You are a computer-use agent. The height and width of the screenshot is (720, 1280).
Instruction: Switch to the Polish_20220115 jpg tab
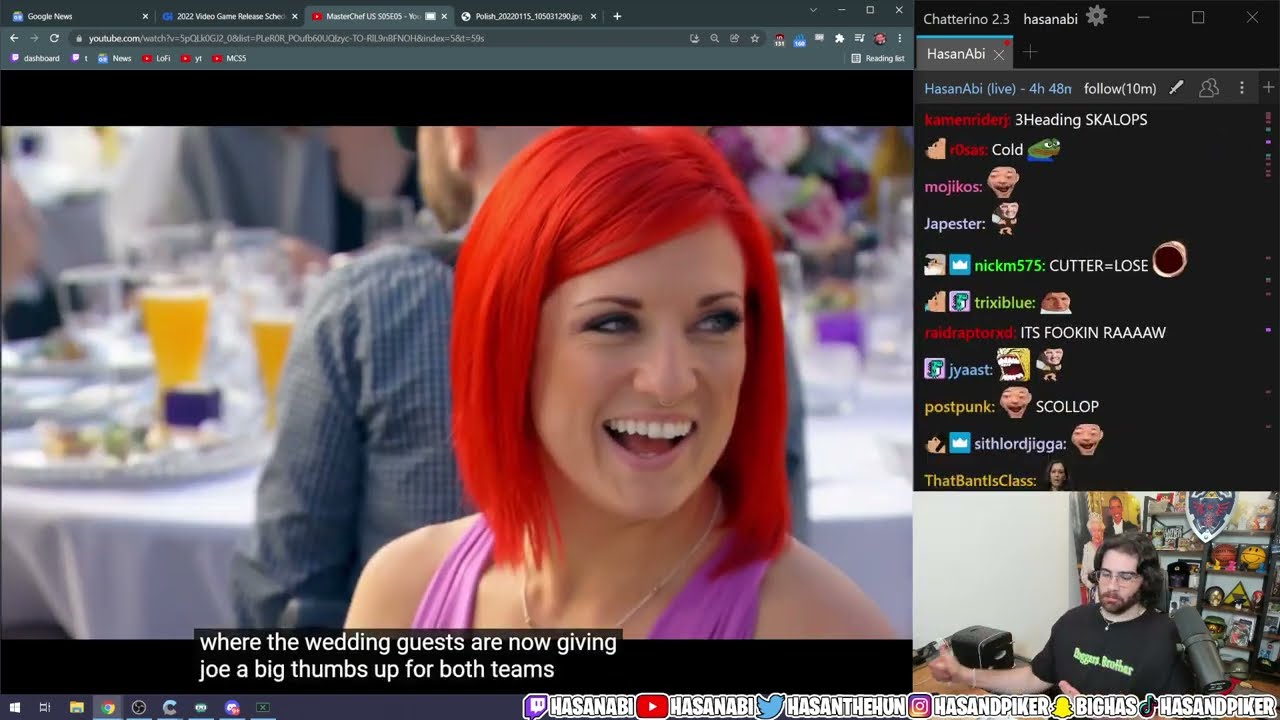pos(528,16)
